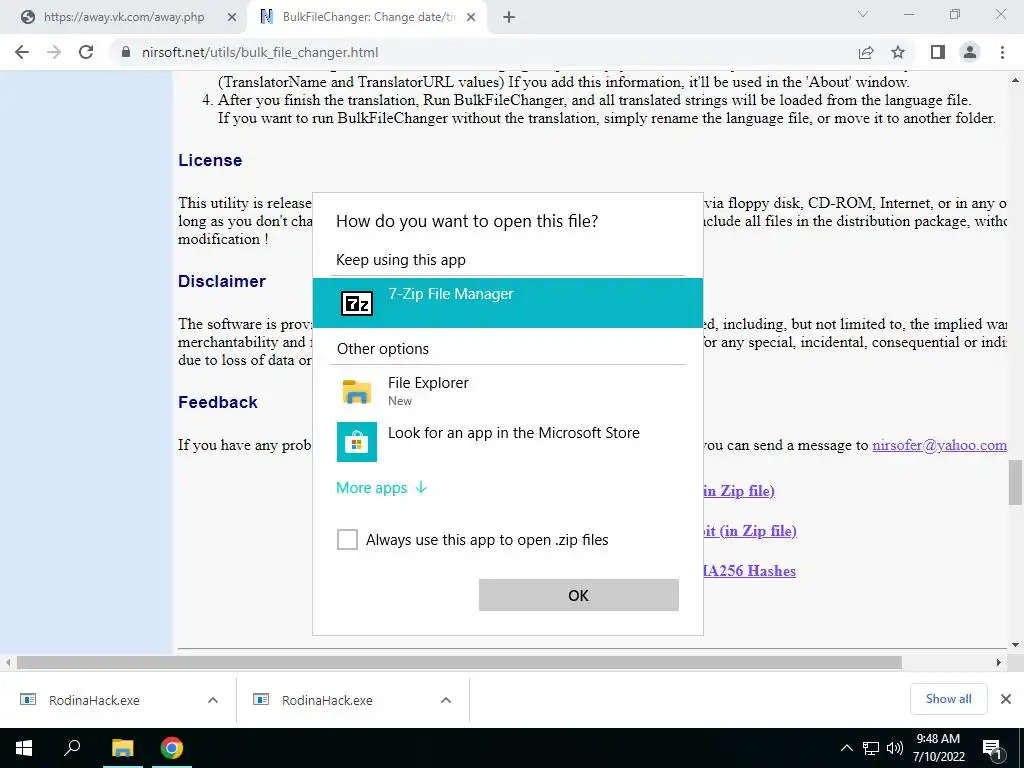Email nirsofer@yahoo.com link
The height and width of the screenshot is (768, 1024).
[x=939, y=445]
